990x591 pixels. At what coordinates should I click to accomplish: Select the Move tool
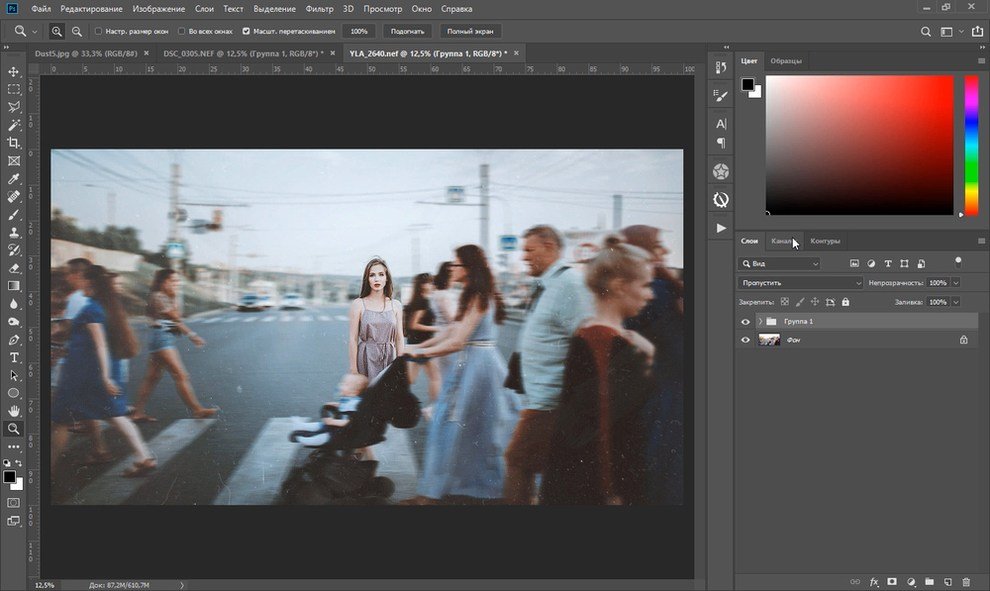coord(14,72)
